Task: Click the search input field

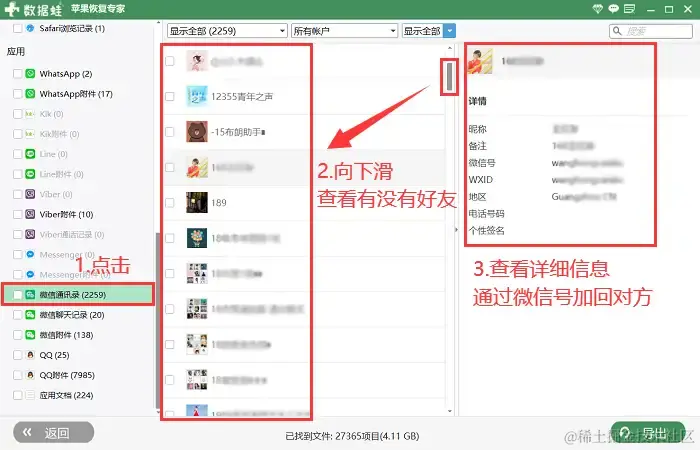Action: pyautogui.click(x=651, y=31)
